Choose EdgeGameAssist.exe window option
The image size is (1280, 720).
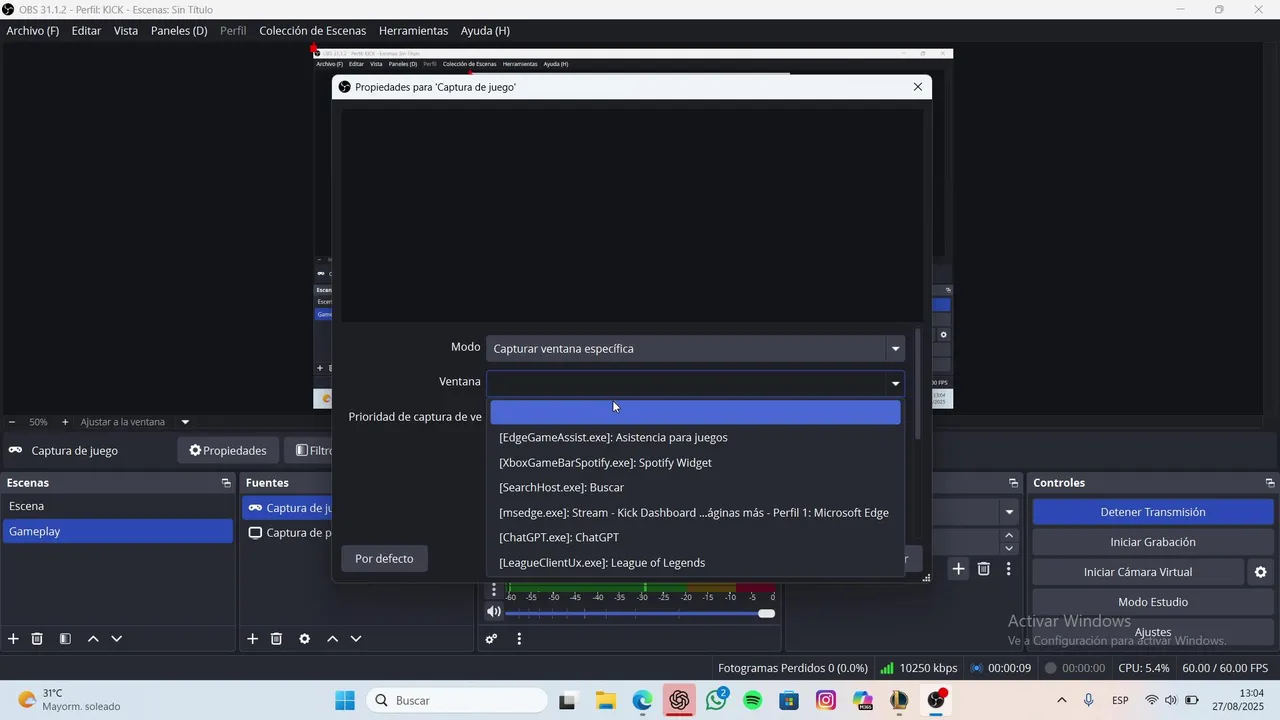(695, 437)
